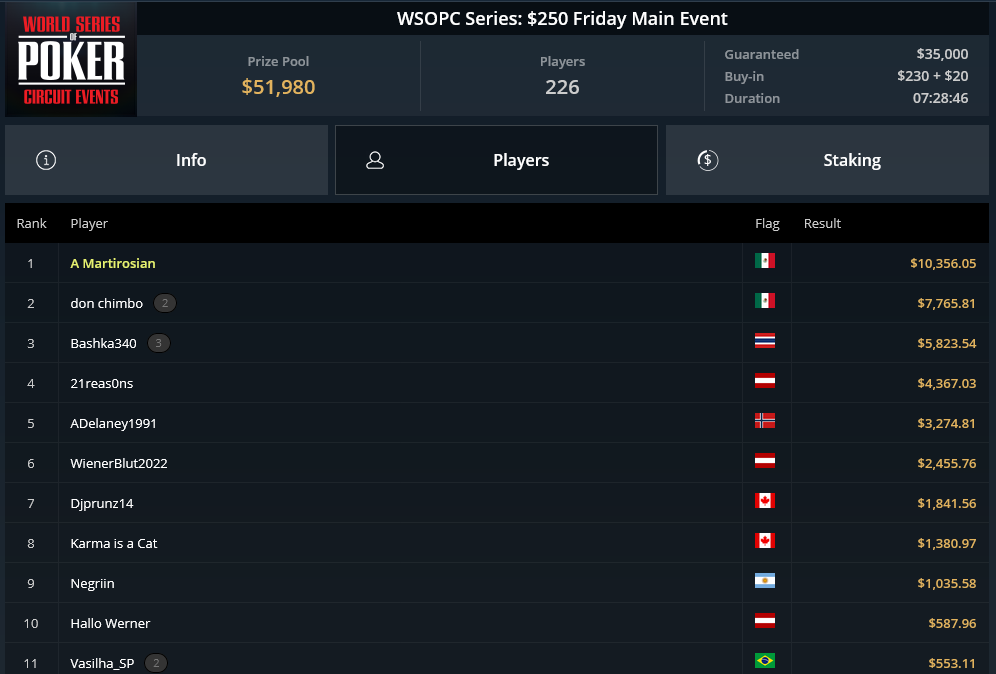996x674 pixels.
Task: Click re-entry badge 3 beside Bashka340
Action: tap(159, 343)
